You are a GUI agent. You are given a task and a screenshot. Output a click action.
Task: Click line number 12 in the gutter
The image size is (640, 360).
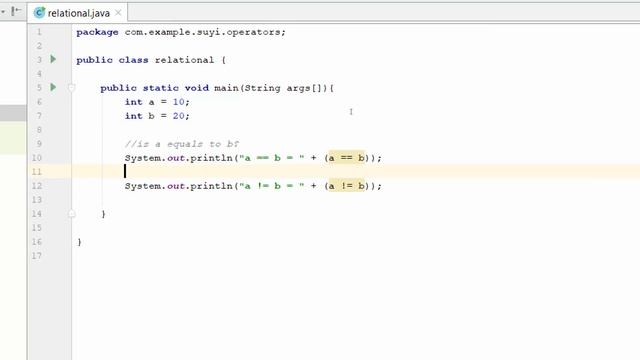click(37, 186)
